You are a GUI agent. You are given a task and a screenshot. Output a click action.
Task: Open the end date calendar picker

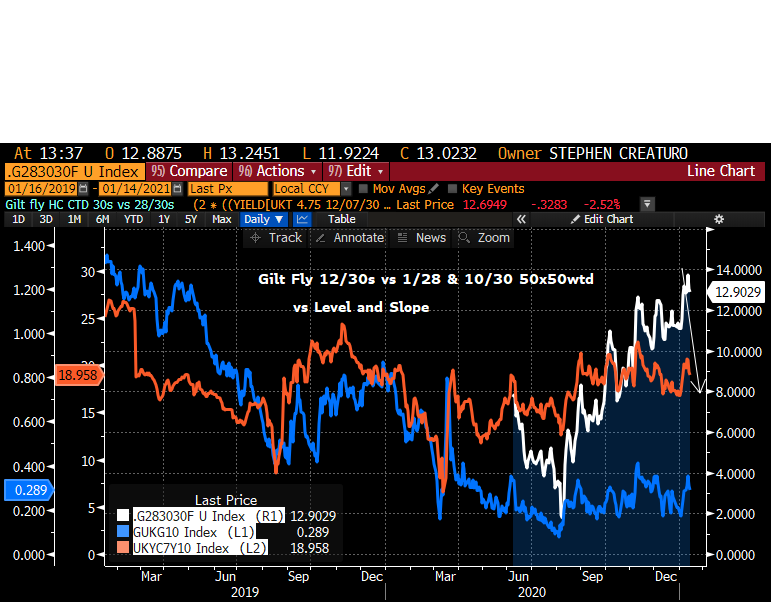tap(178, 189)
